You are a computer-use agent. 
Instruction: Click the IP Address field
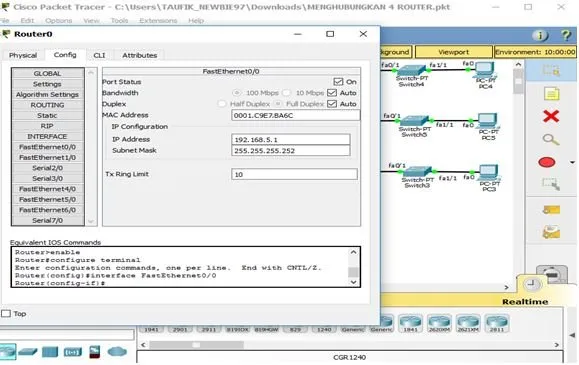[x=291, y=140]
